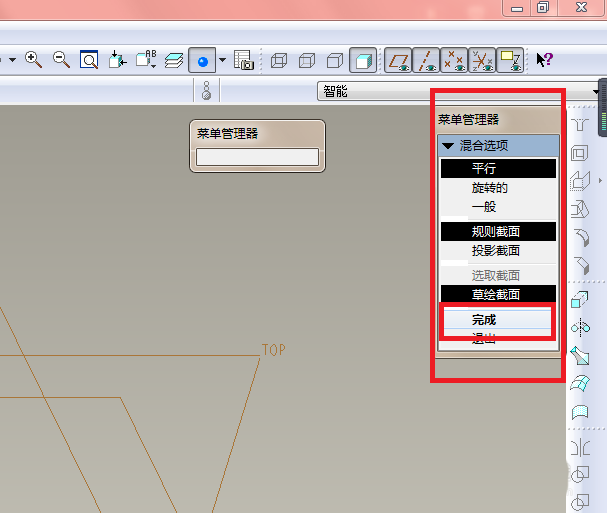Toggle datum plane visibility
Viewport: 609px width, 514px height.
pos(398,61)
